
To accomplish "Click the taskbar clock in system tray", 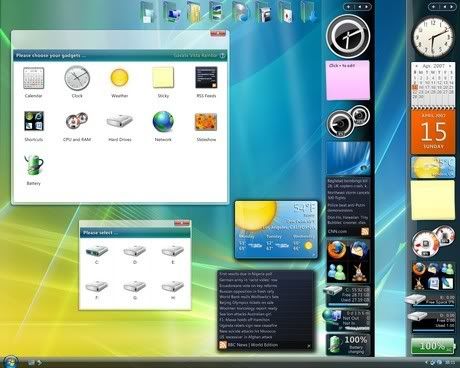I will 450,362.
